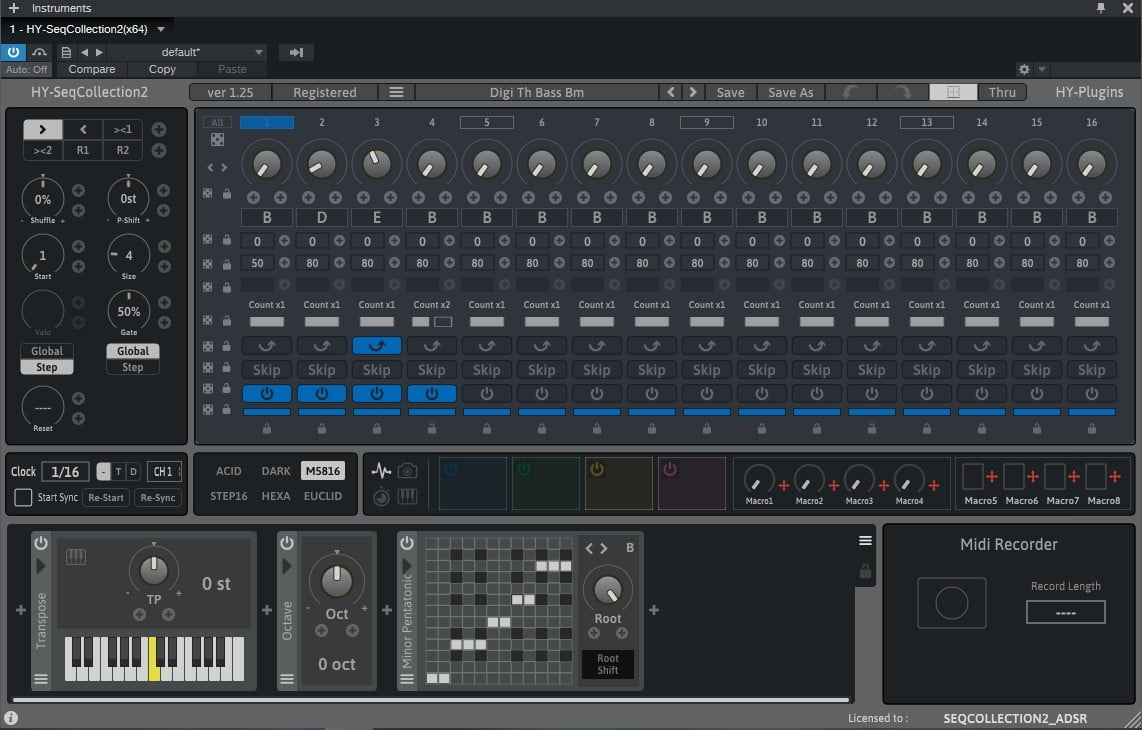
Task: Select the HEXA sequencer tab
Action: point(276,496)
